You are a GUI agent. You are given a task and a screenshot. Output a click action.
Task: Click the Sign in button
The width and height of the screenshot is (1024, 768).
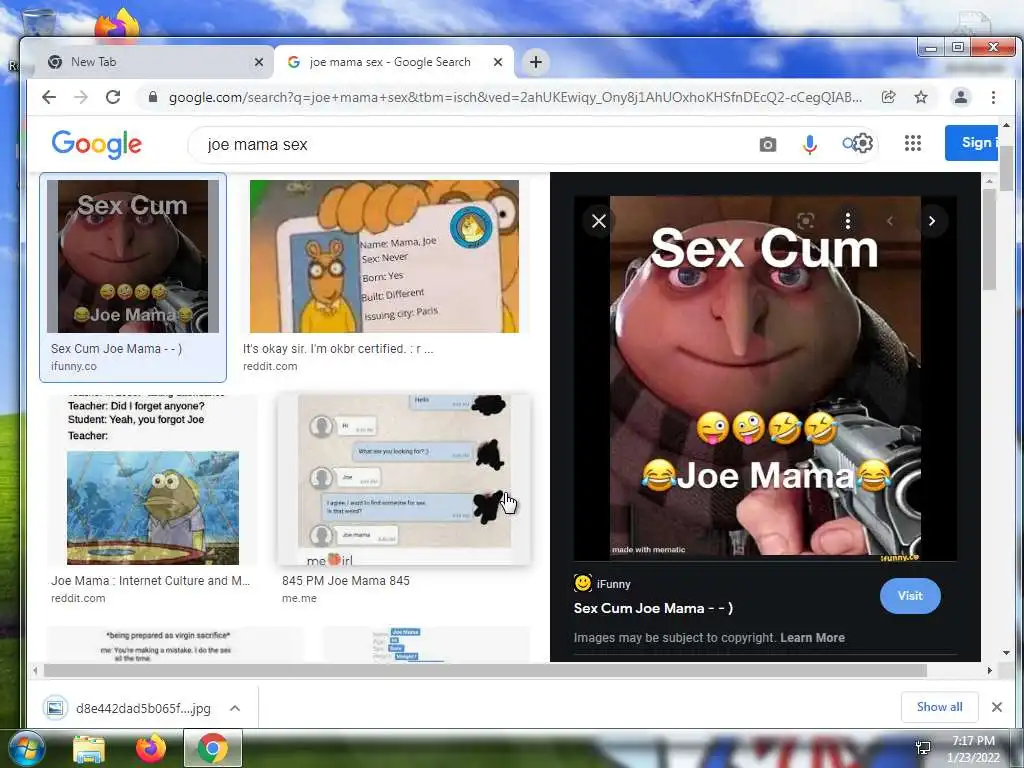coord(971,142)
